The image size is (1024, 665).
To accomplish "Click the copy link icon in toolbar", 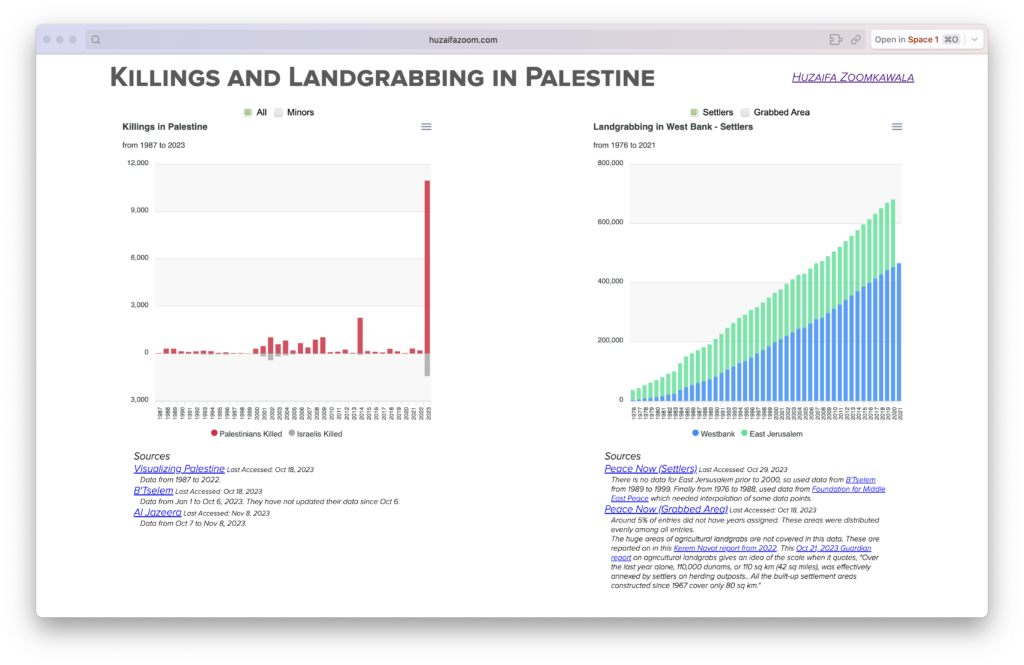I will (x=856, y=40).
